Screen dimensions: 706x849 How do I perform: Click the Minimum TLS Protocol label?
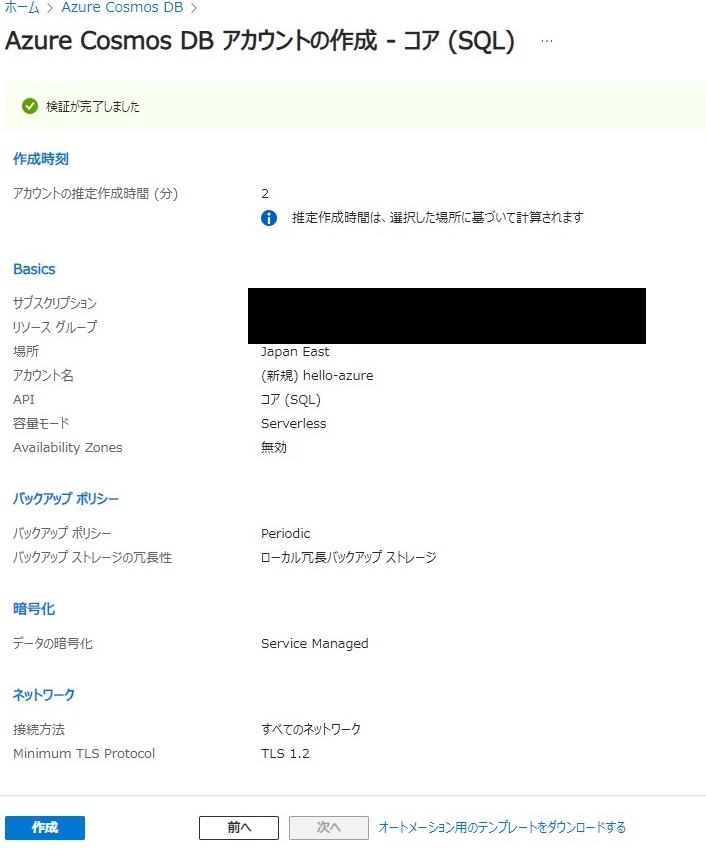pyautogui.click(x=84, y=753)
